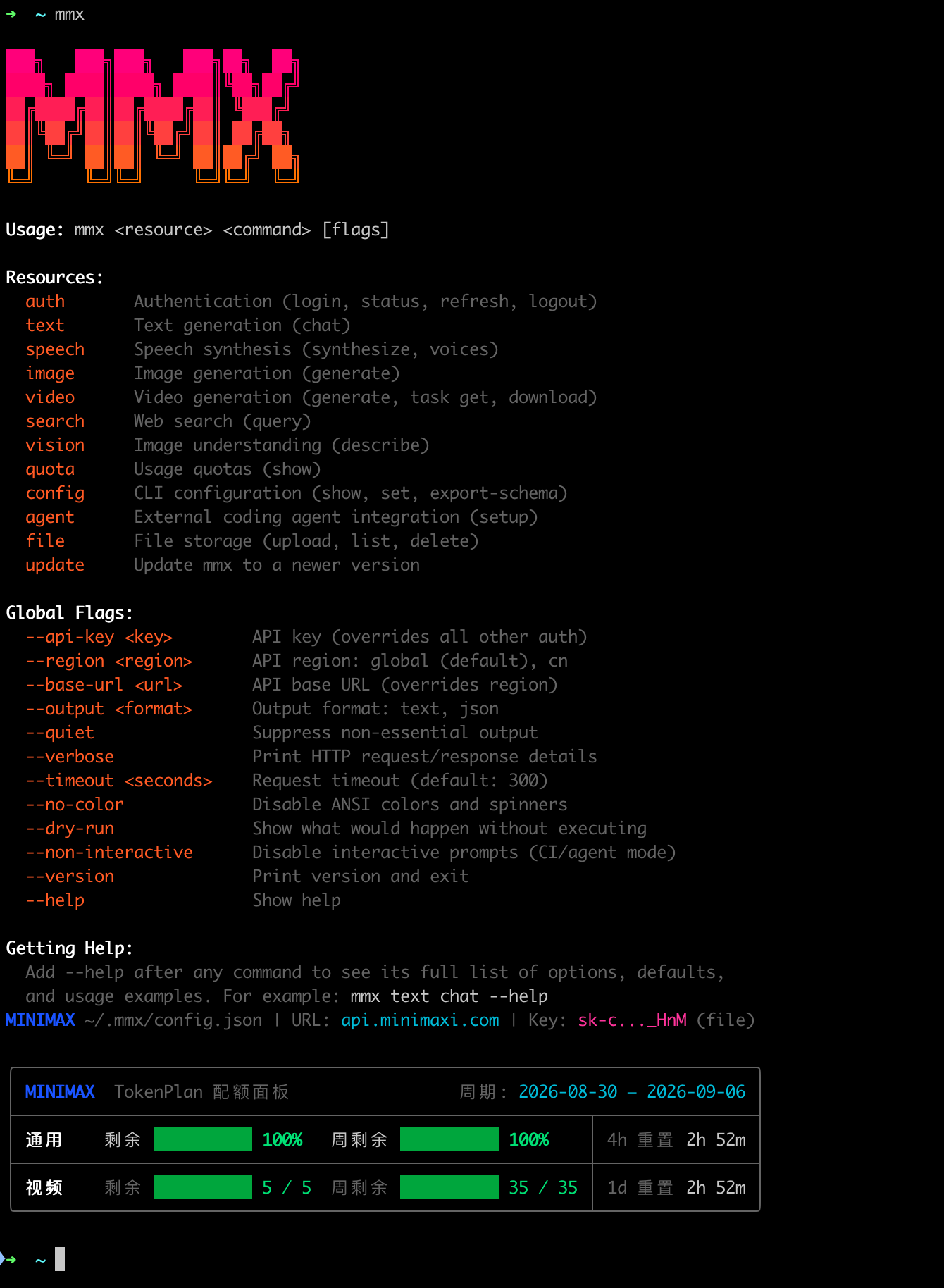This screenshot has width=944, height=1288.
Task: Click the MMX ASCII art logo
Action: pyautogui.click(x=152, y=116)
